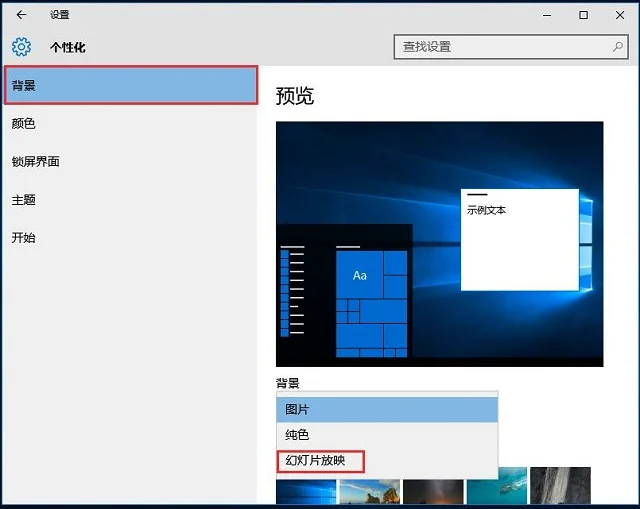Image resolution: width=640 pixels, height=509 pixels.
Task: Select the beach rocks wallpaper thumbnail
Action: [x=370, y=491]
